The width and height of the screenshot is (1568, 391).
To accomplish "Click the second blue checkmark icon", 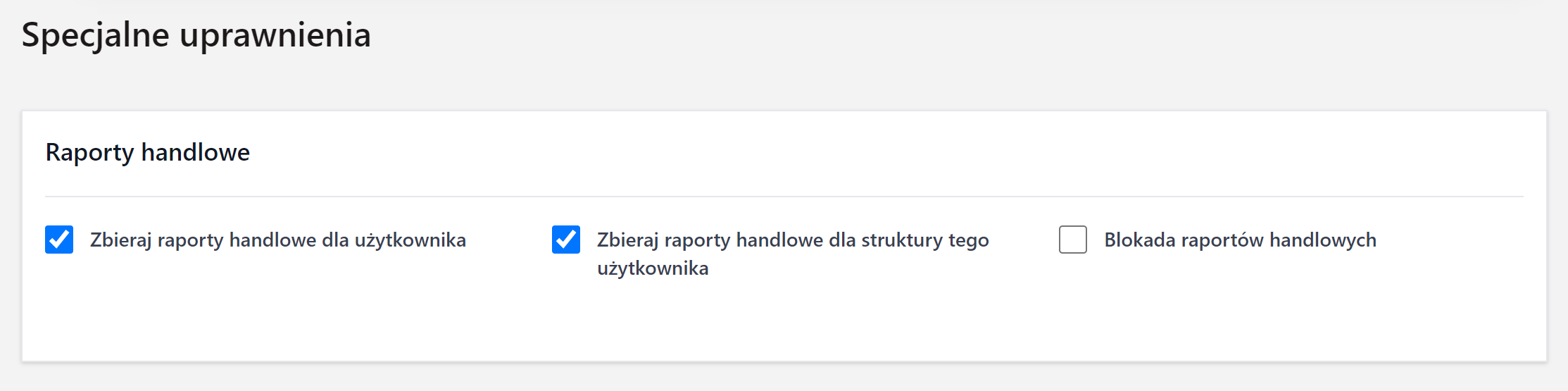I will pyautogui.click(x=566, y=240).
